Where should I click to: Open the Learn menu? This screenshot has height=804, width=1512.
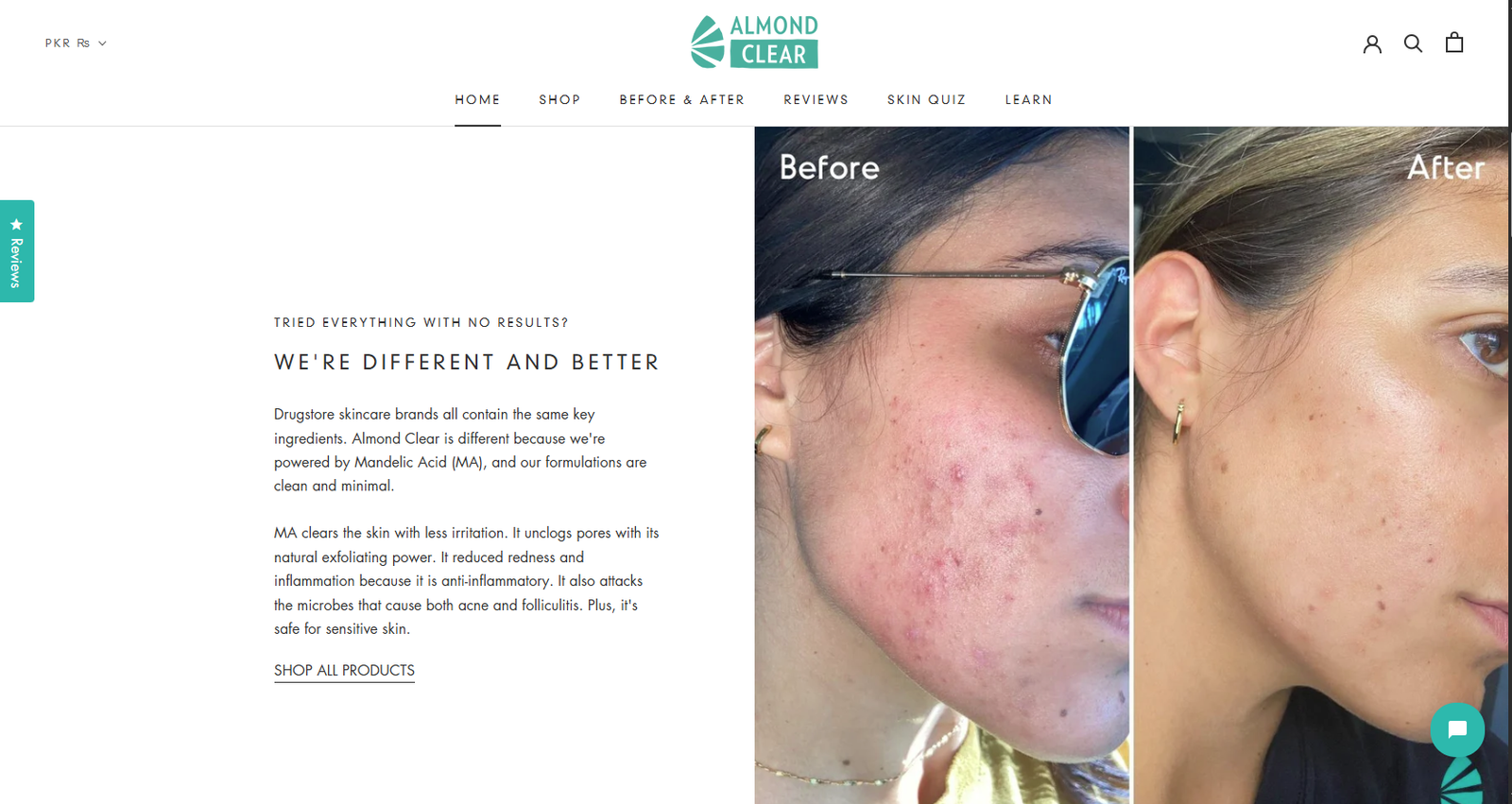[1028, 100]
